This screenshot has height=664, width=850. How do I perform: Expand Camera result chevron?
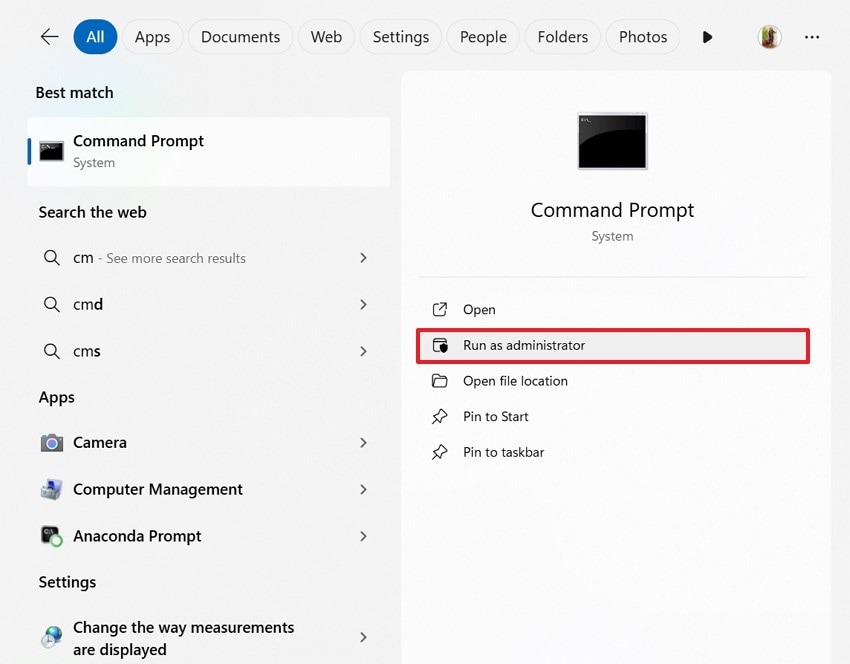click(363, 443)
